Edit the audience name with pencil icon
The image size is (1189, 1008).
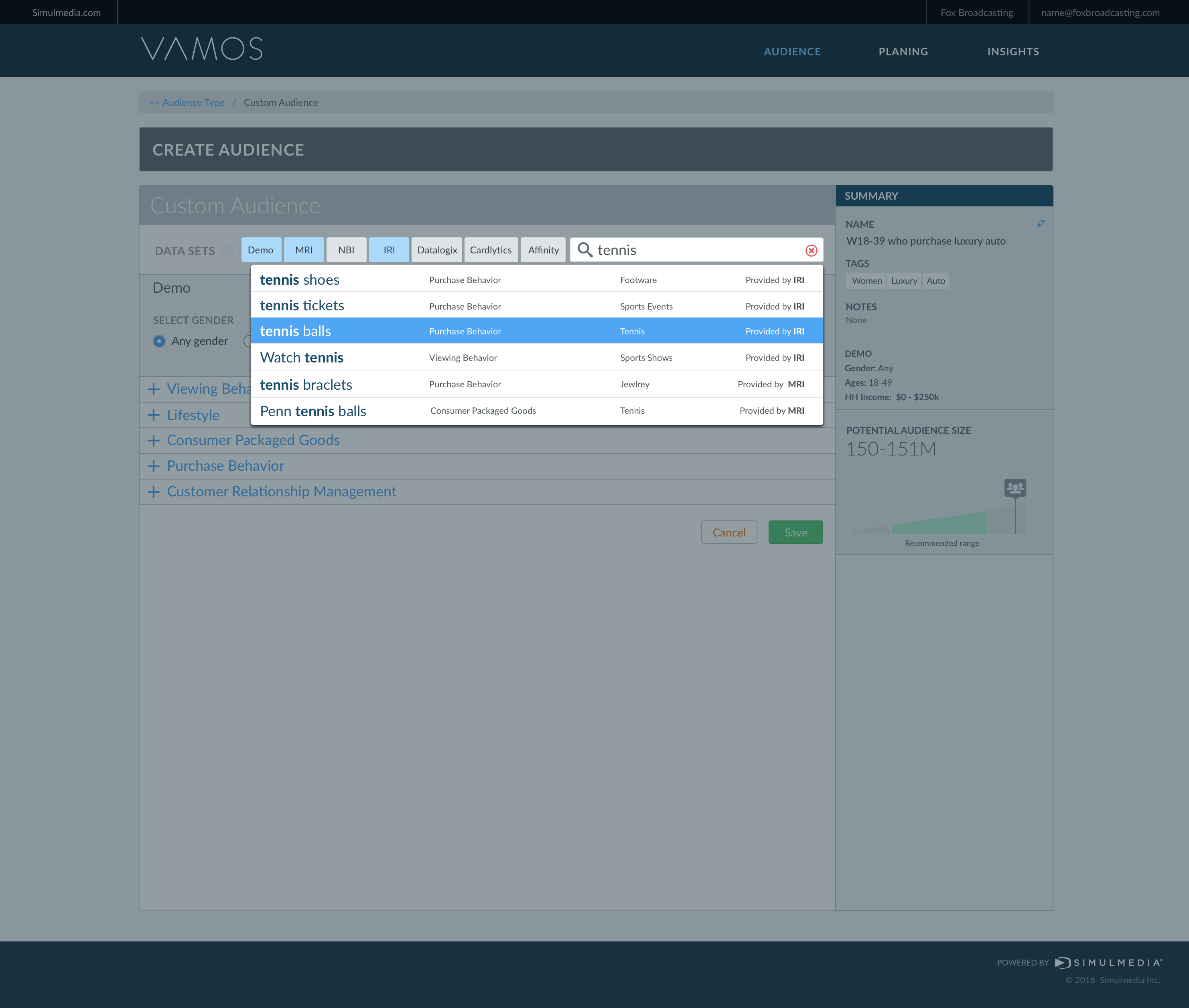click(x=1041, y=223)
